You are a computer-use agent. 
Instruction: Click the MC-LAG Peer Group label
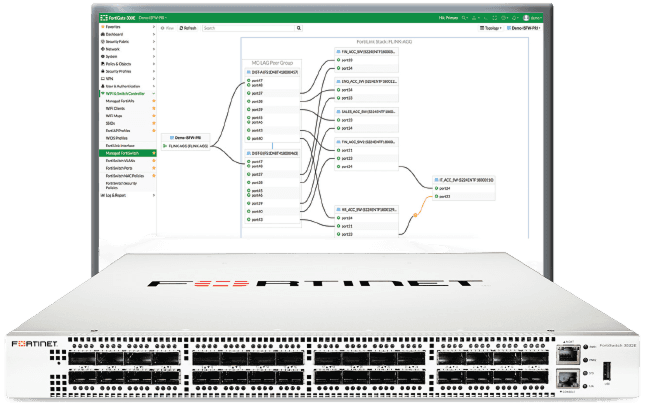click(x=272, y=63)
